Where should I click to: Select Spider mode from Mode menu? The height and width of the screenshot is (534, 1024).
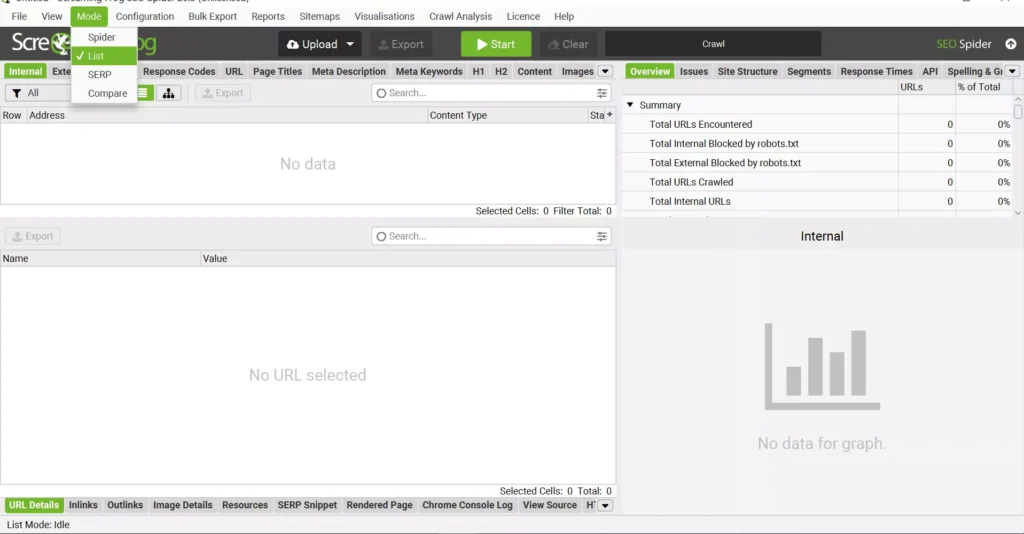[x=102, y=37]
